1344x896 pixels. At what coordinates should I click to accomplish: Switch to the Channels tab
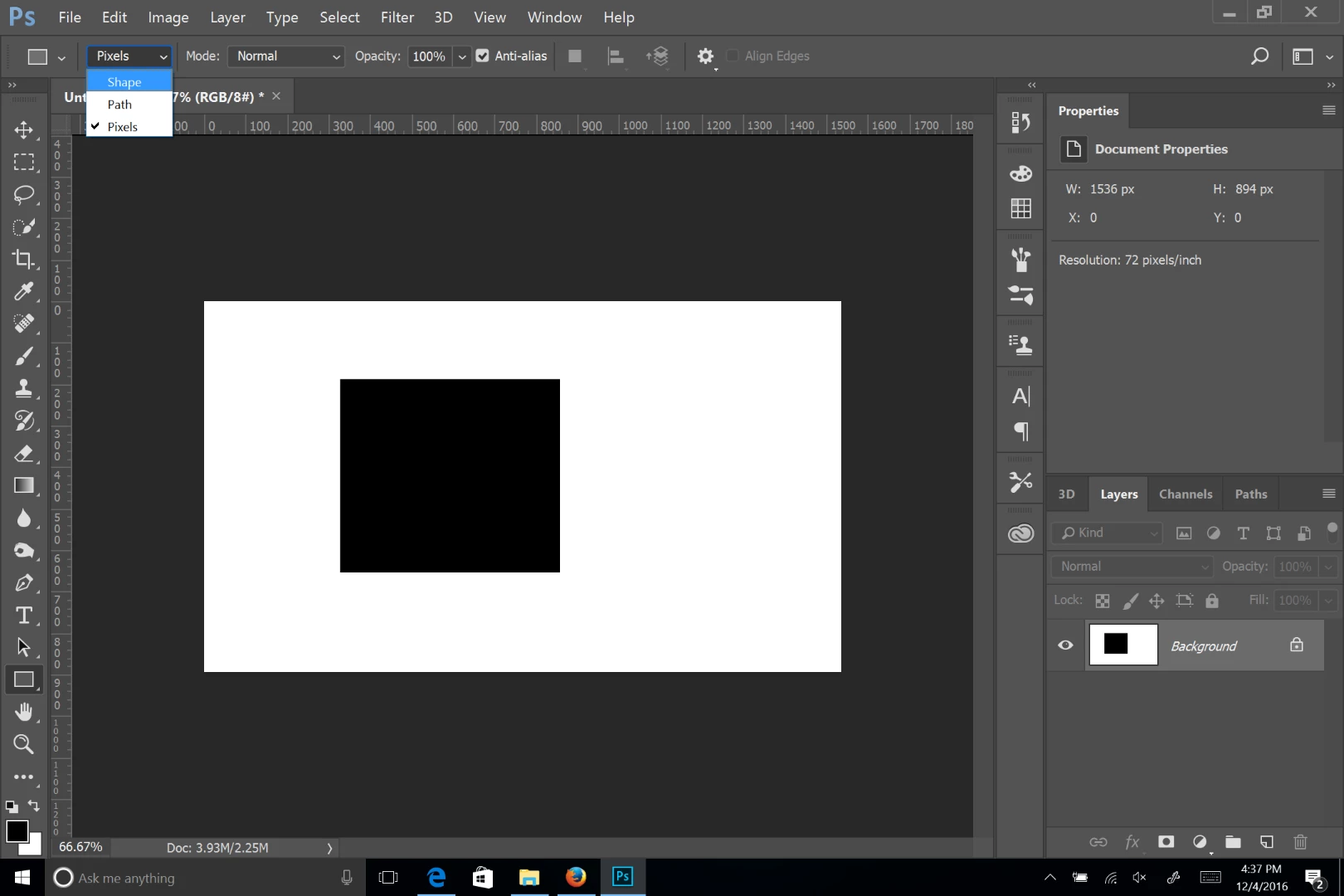[1186, 494]
